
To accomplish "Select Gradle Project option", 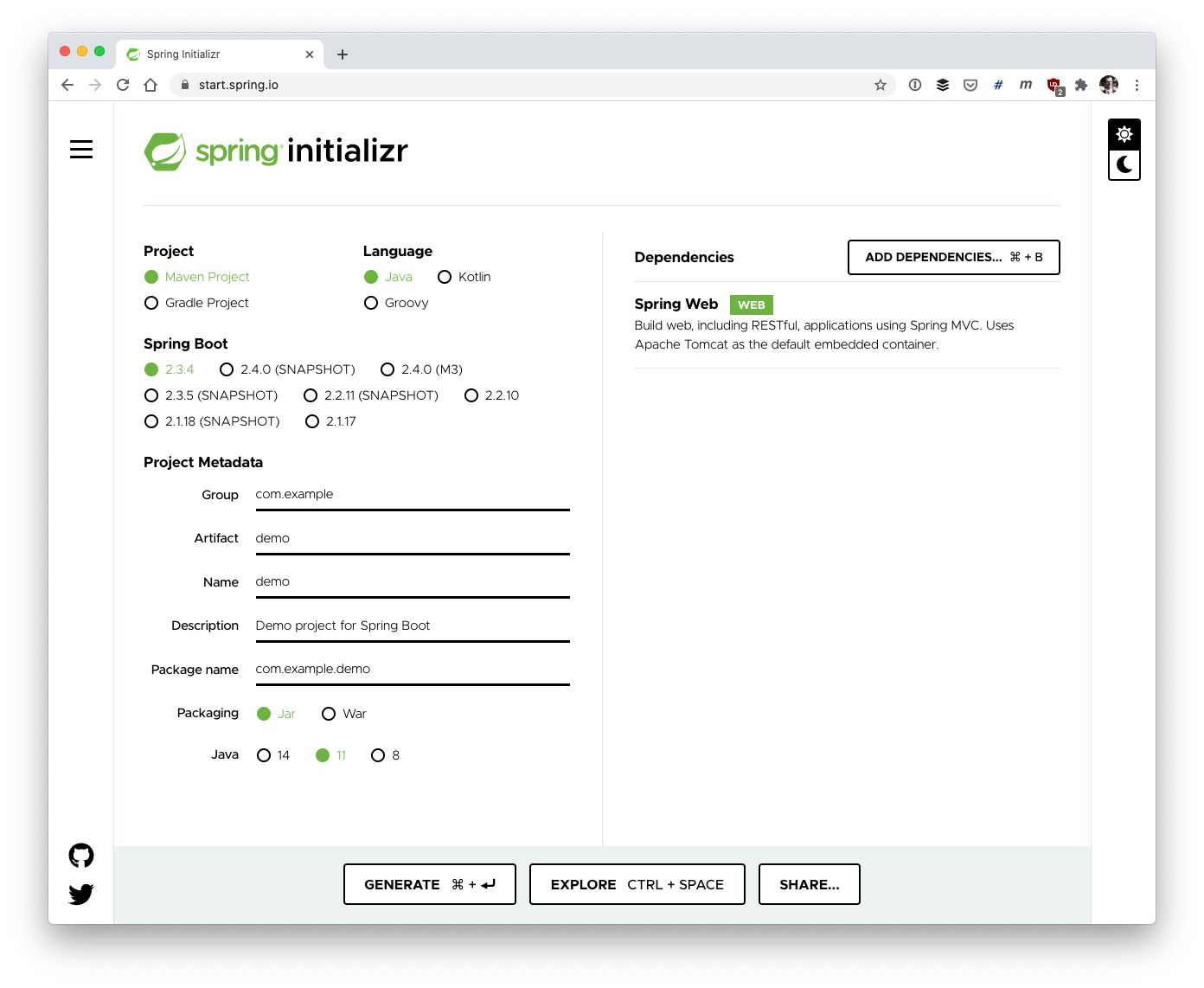I will point(196,303).
